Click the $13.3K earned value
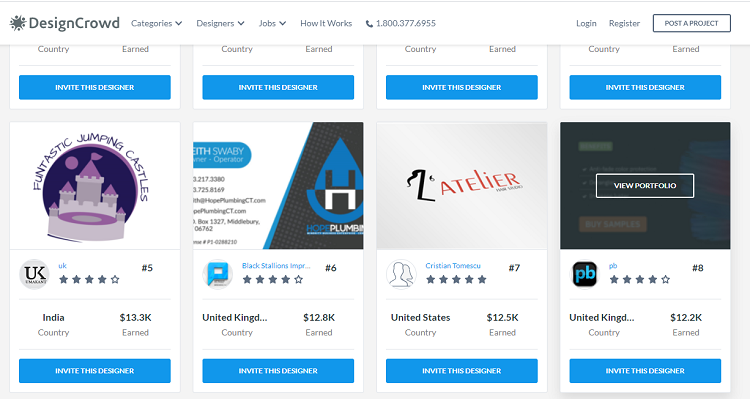Image resolution: width=750 pixels, height=399 pixels. (135, 318)
